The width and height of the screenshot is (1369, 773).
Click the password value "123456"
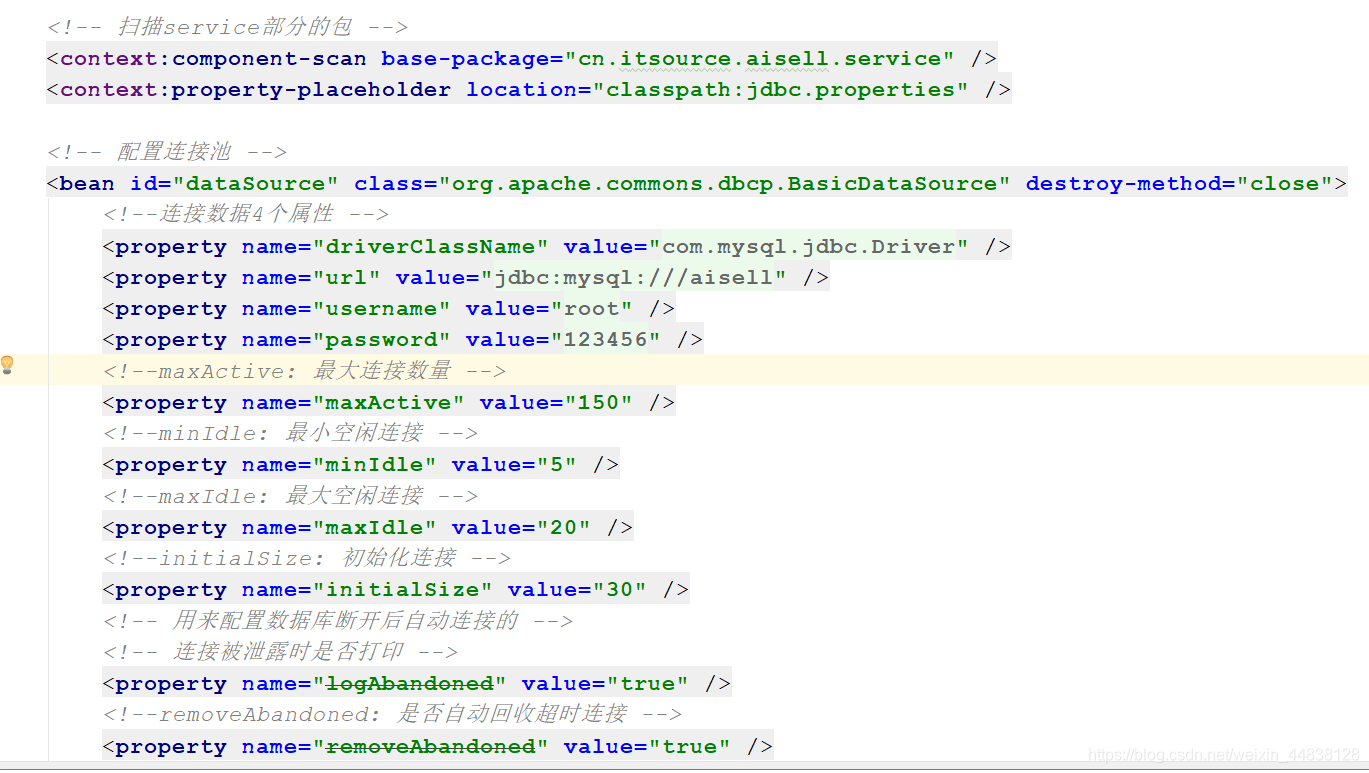coord(606,340)
